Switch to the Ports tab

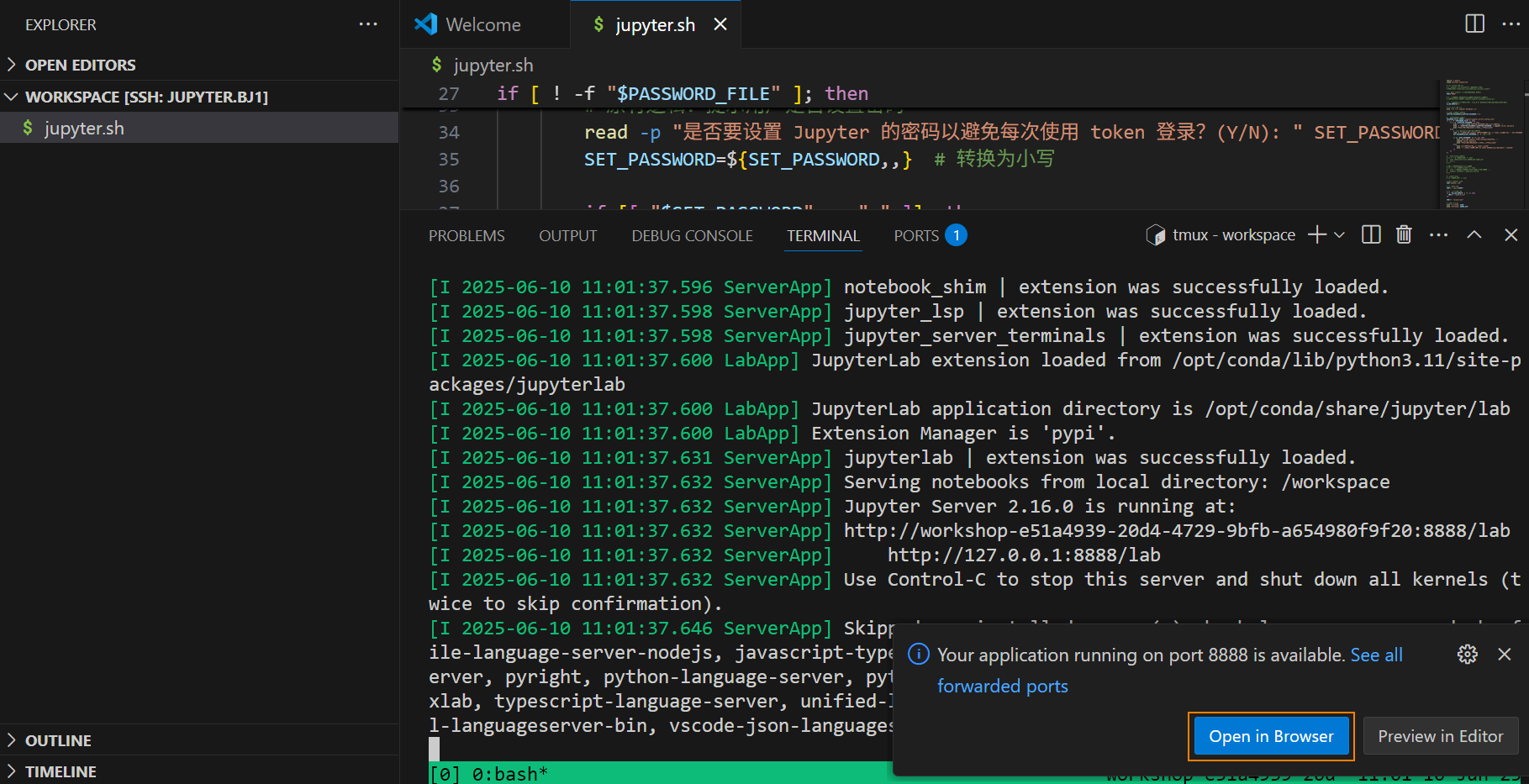click(x=916, y=236)
